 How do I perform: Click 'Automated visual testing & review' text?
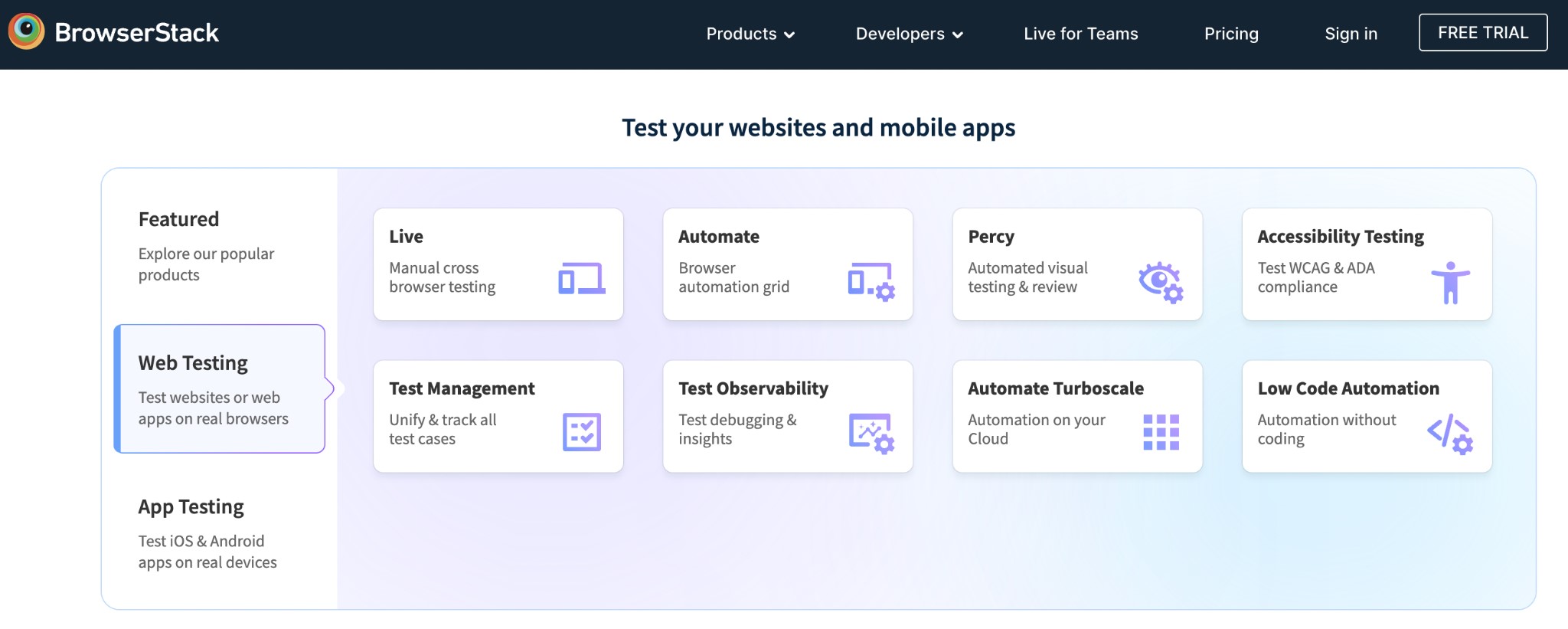point(1027,277)
